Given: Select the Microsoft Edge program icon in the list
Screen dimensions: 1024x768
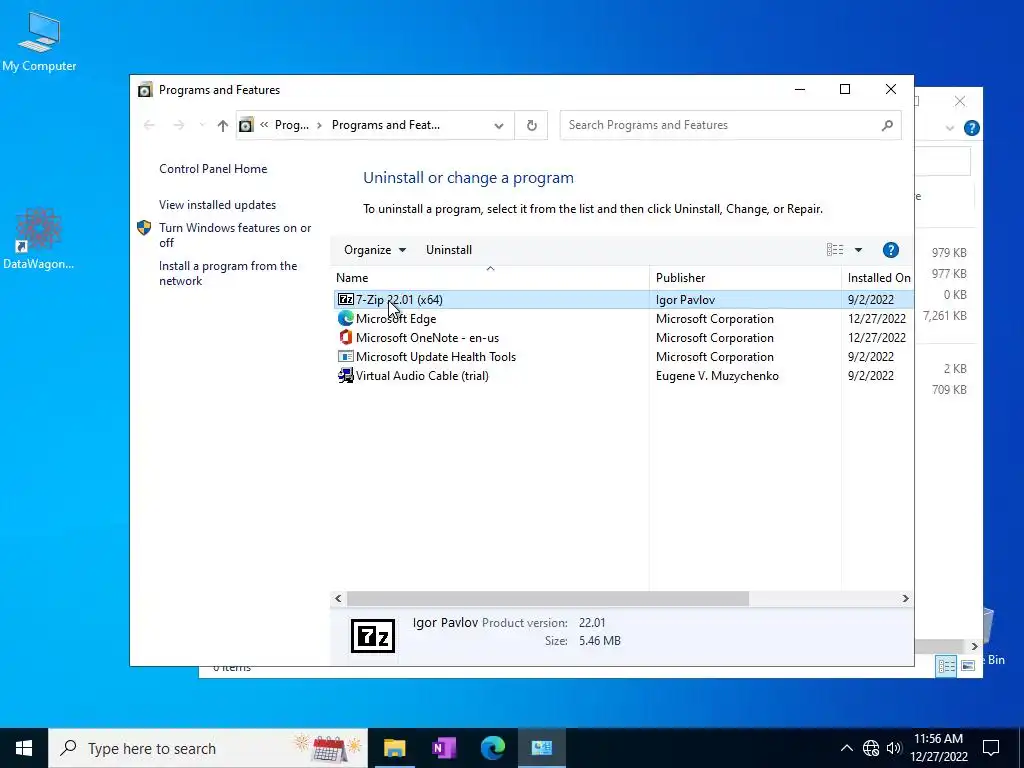Looking at the screenshot, I should tap(345, 319).
